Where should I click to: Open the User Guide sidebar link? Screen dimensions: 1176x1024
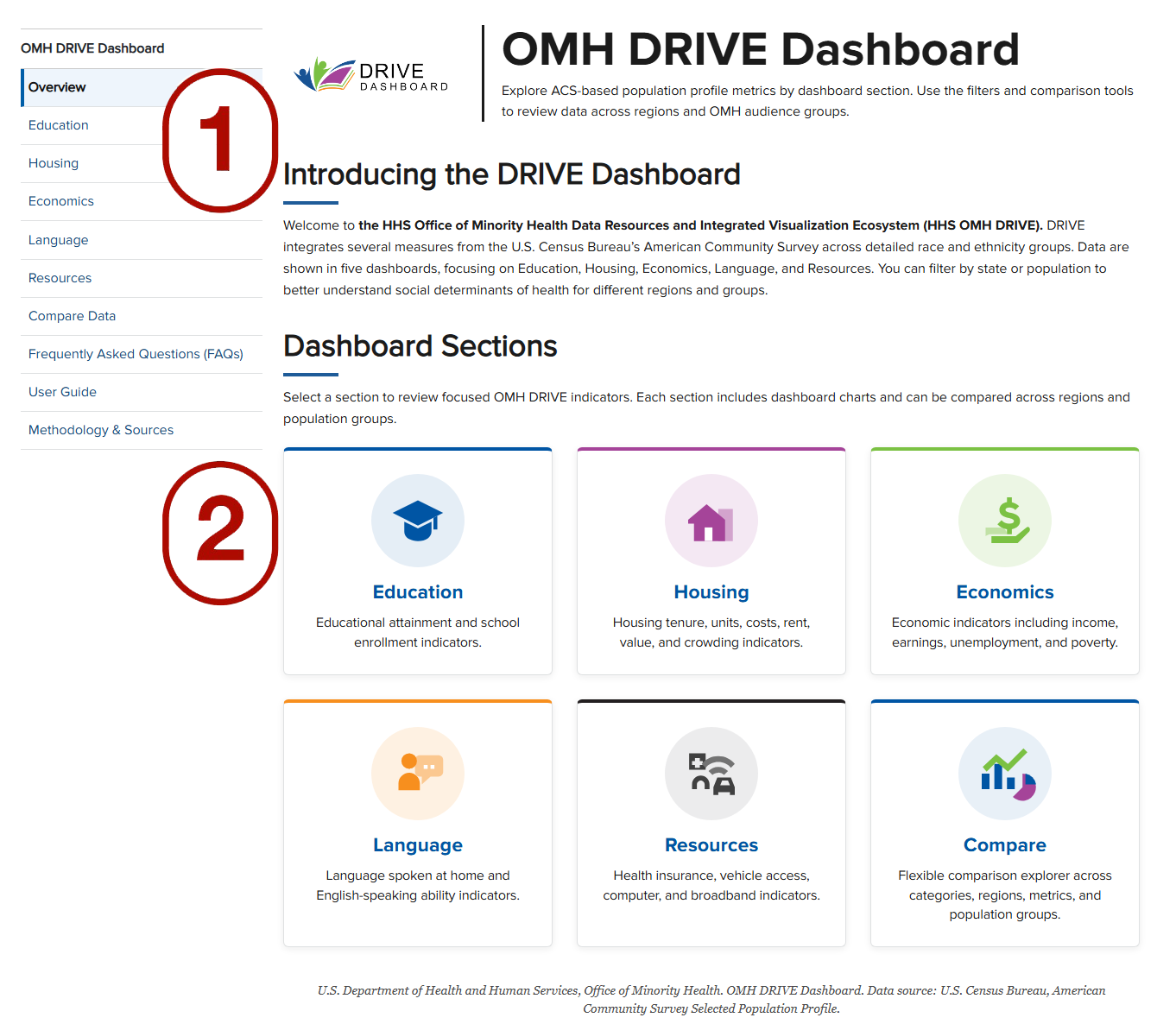[142, 392]
